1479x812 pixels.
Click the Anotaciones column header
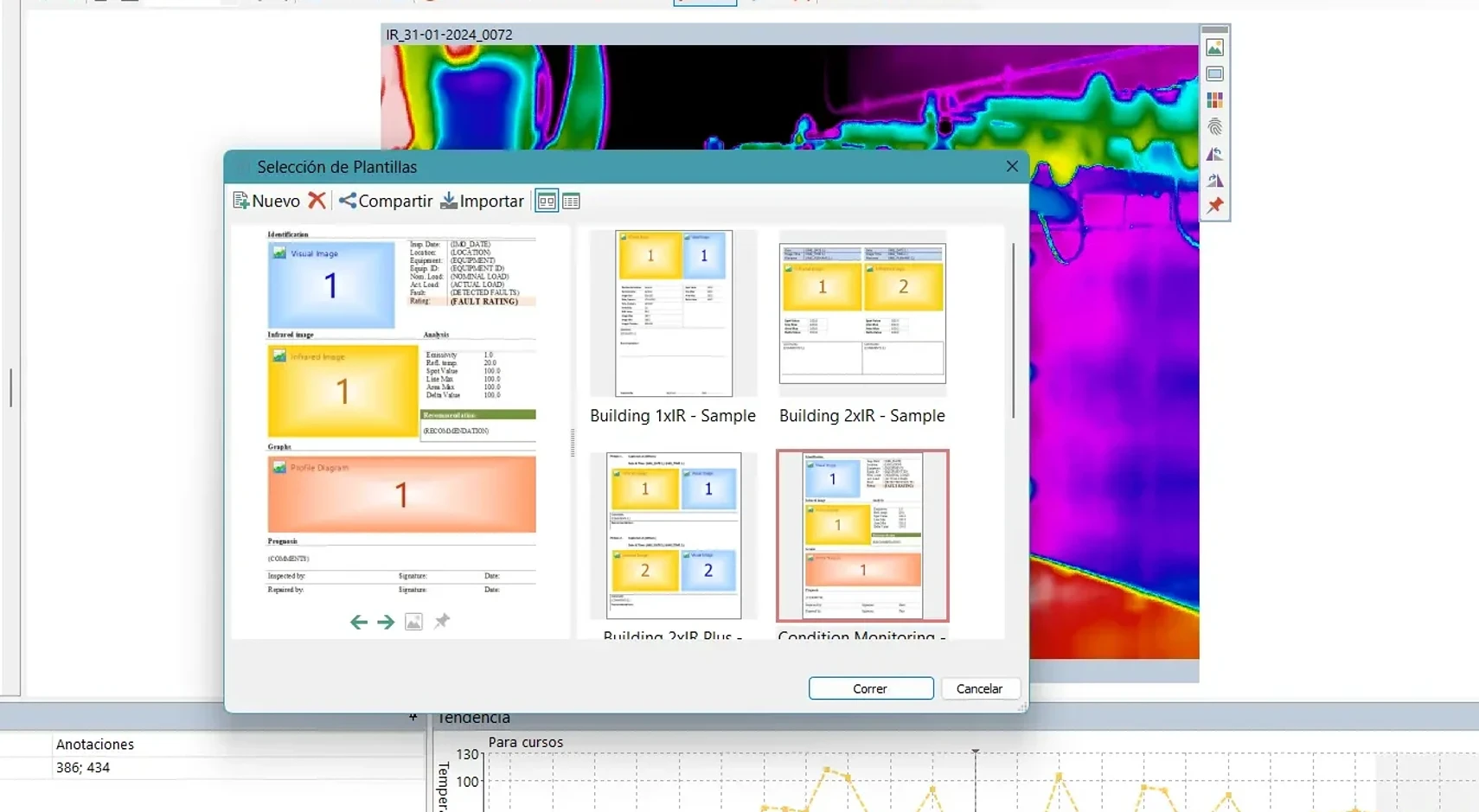(95, 745)
